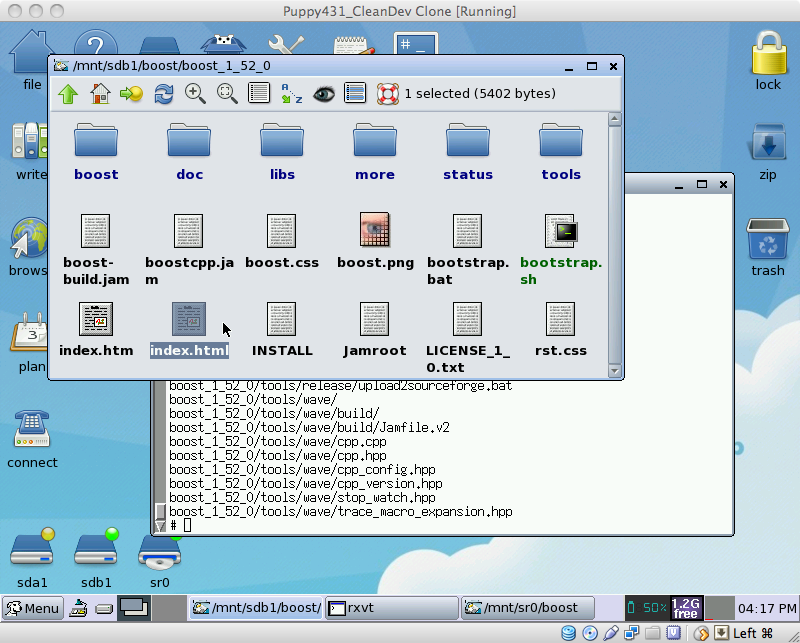Open the Menu button in taskbar
The height and width of the screenshot is (643, 800).
32,607
